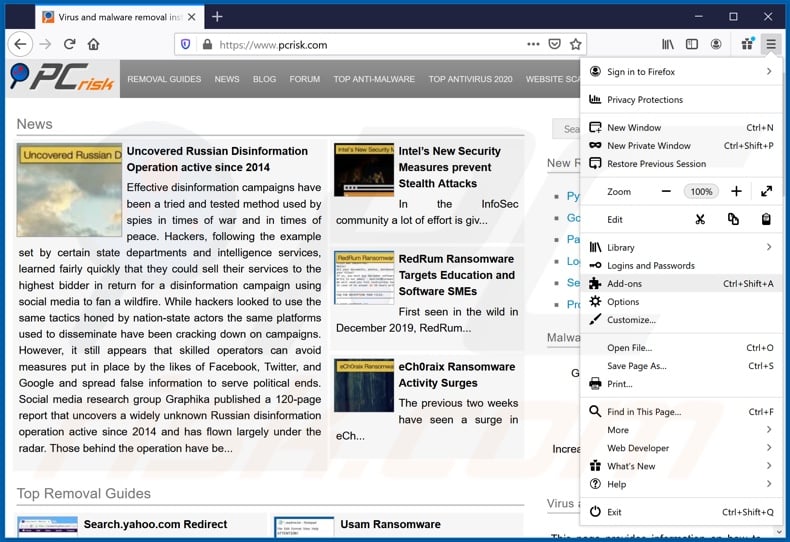Open the Library bookshelf toolbar icon

pos(667,44)
